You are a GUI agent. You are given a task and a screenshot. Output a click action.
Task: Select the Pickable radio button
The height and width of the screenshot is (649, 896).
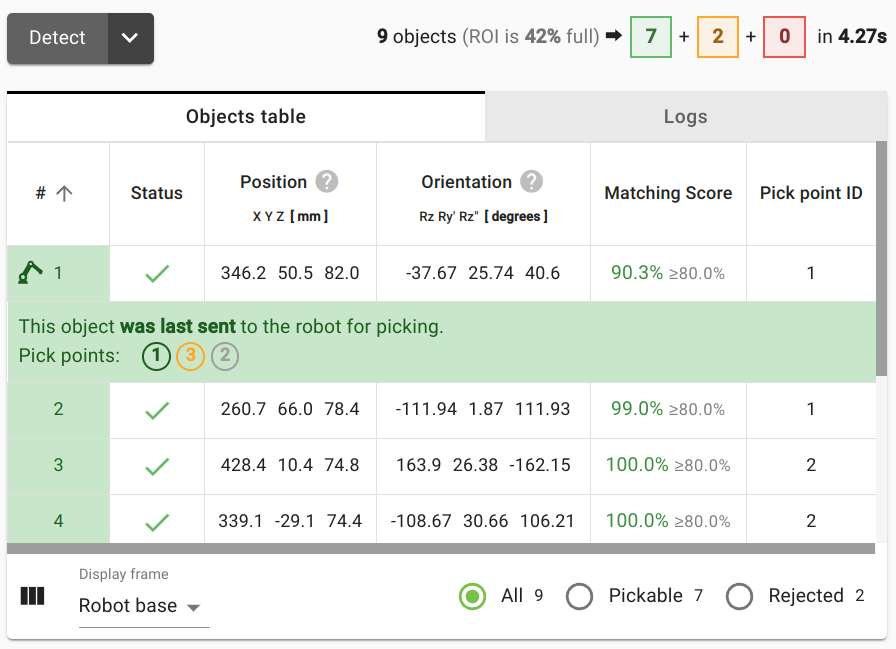(x=580, y=596)
